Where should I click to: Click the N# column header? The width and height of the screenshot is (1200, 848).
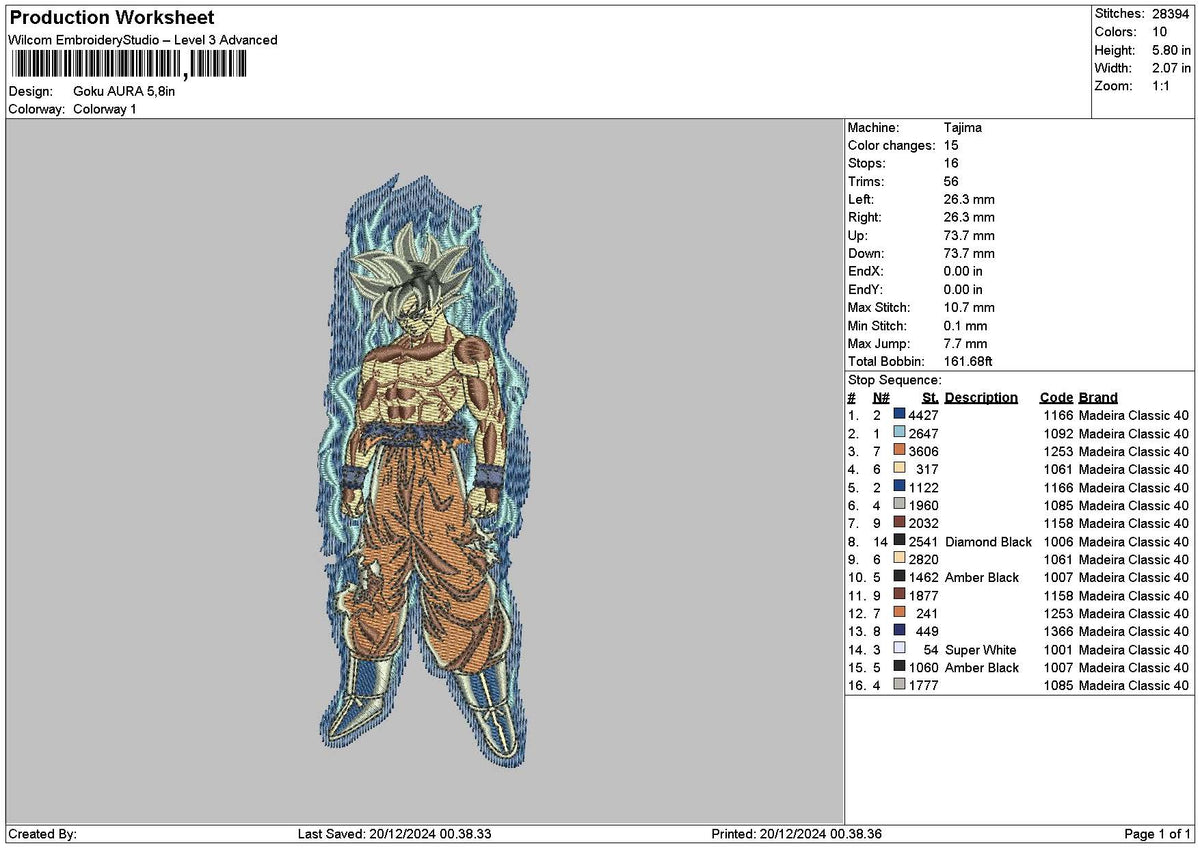[880, 397]
